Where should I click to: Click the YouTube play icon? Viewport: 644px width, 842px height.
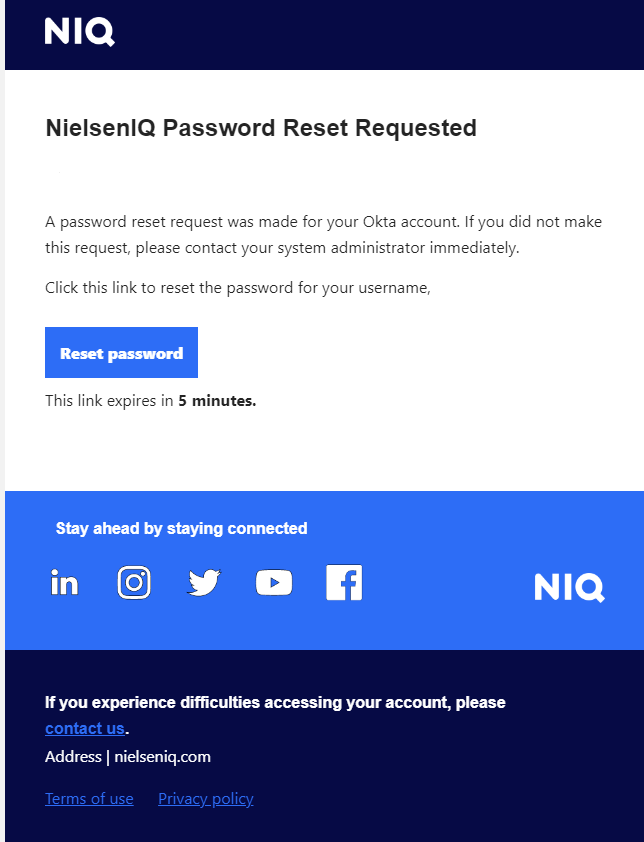[273, 582]
